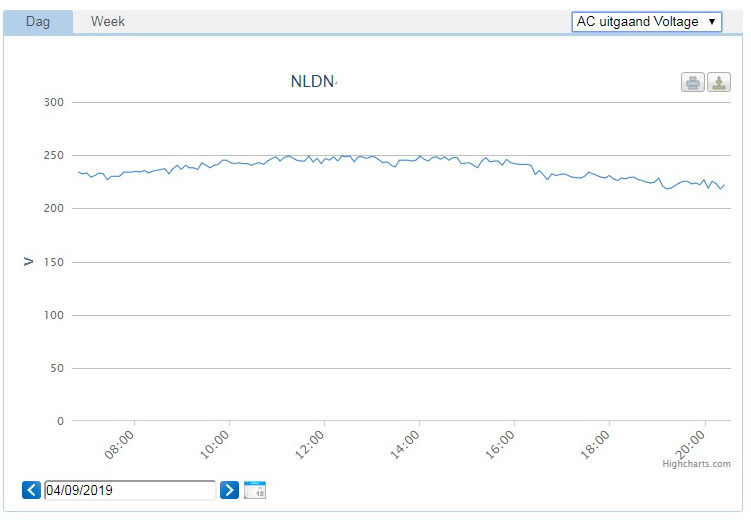Open the chart download menu icon
Viewport: 751px width, 522px height.
pyautogui.click(x=719, y=83)
